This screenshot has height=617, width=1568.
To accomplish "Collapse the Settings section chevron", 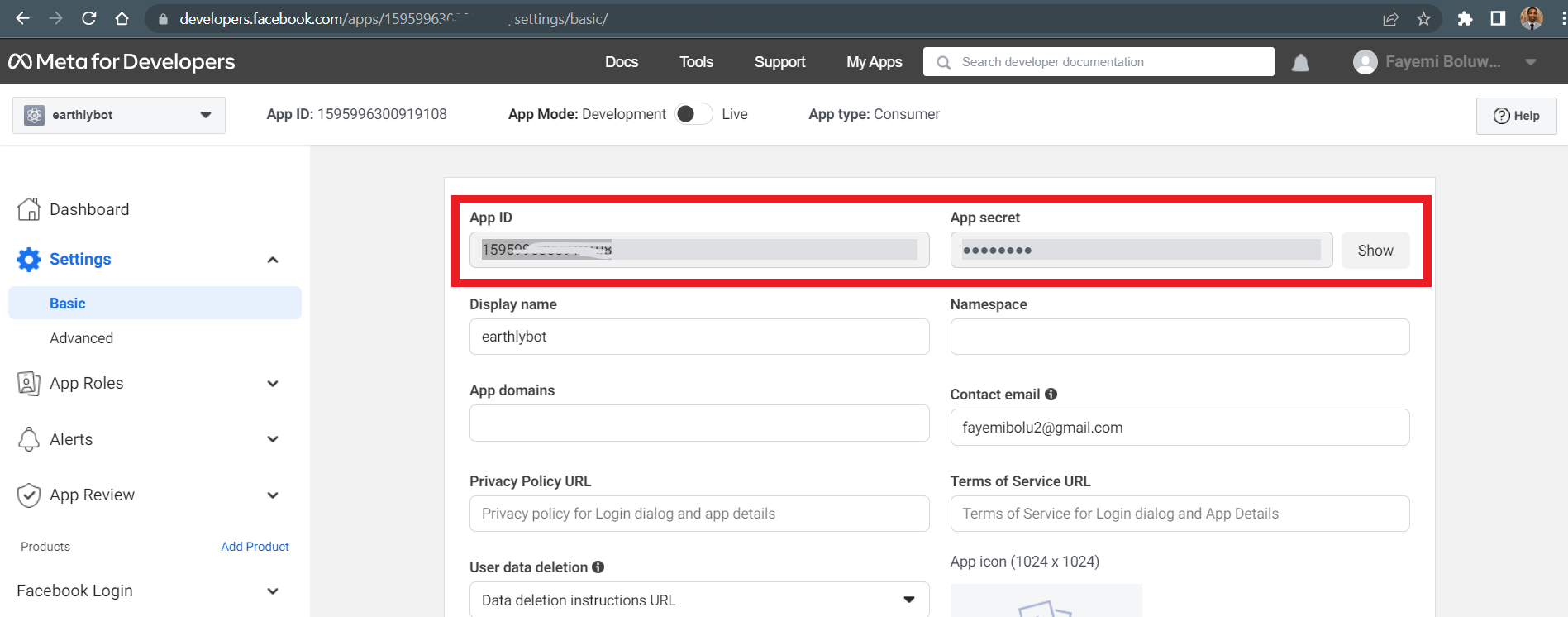I will pyautogui.click(x=272, y=260).
